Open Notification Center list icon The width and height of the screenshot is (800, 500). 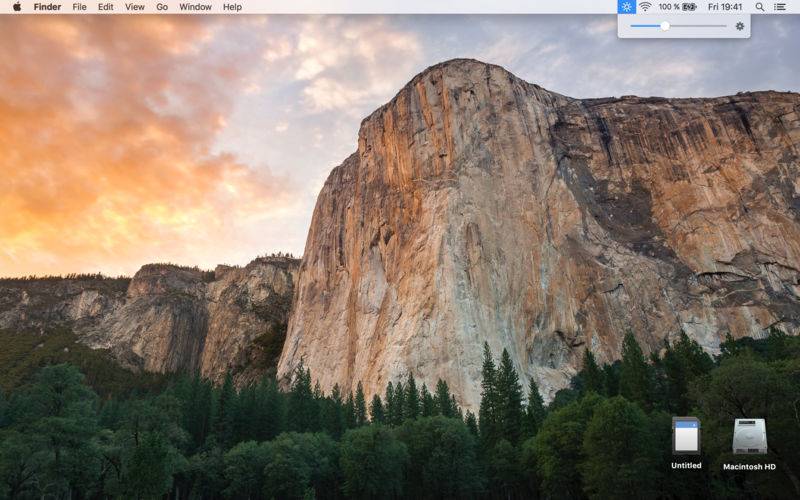(x=780, y=7)
